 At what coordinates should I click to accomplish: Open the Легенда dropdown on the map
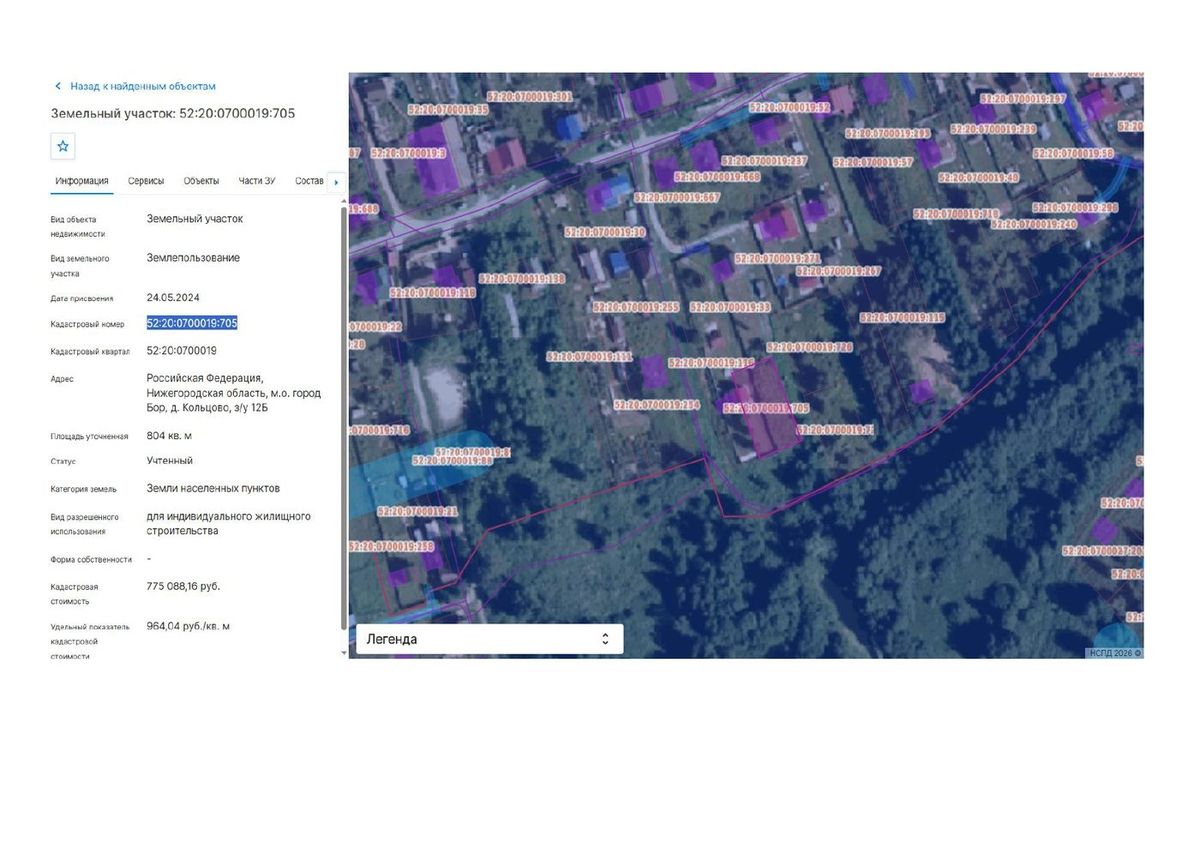[x=490, y=639]
